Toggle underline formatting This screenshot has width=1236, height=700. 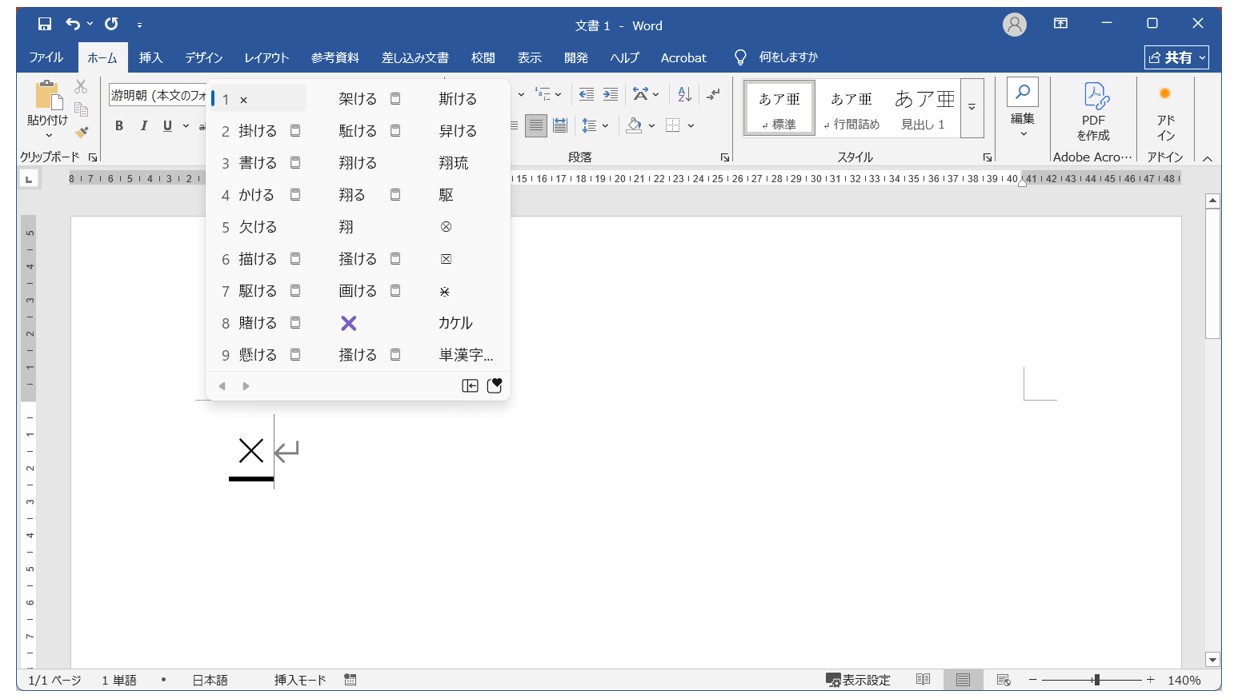pyautogui.click(x=167, y=126)
